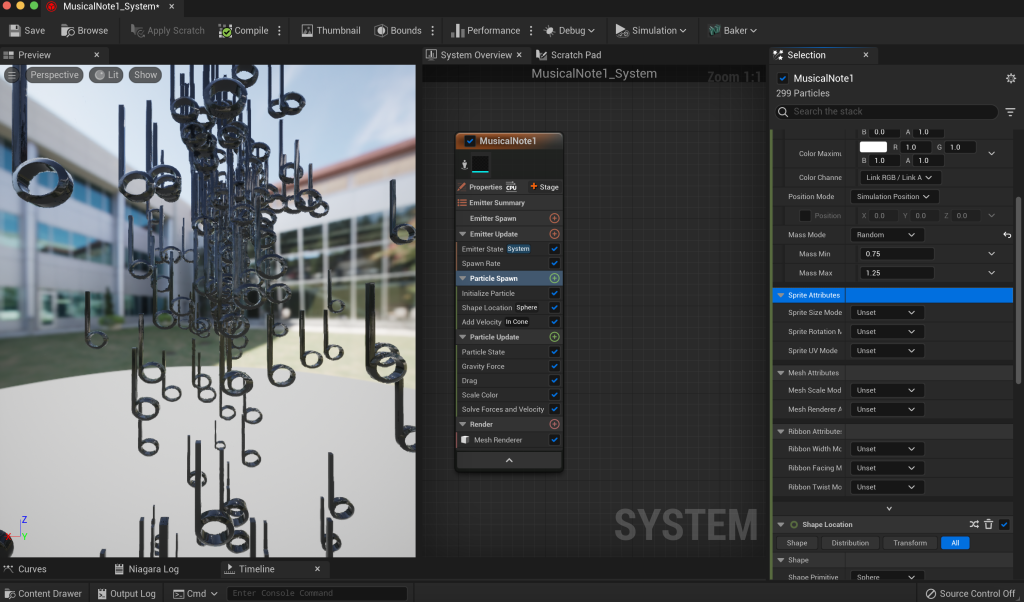Switch to the Niagara Log tab
Viewport: 1024px width, 602px height.
coord(153,569)
